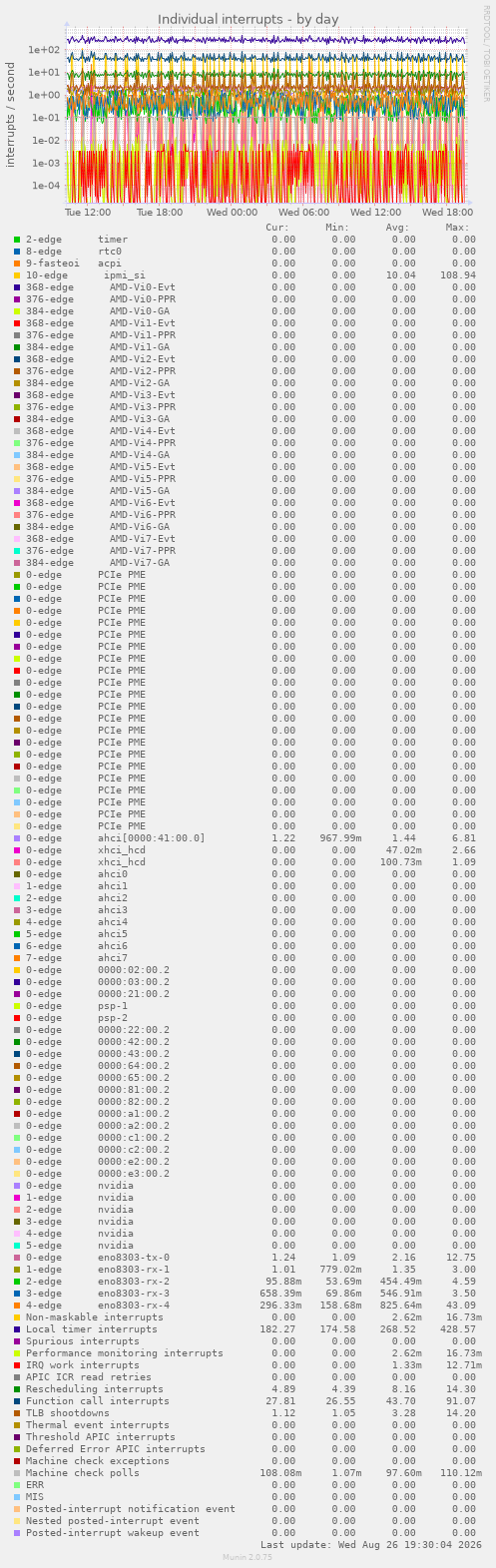Click the Max column header
Image resolution: width=496 pixels, height=1568 pixels.
pyautogui.click(x=458, y=228)
